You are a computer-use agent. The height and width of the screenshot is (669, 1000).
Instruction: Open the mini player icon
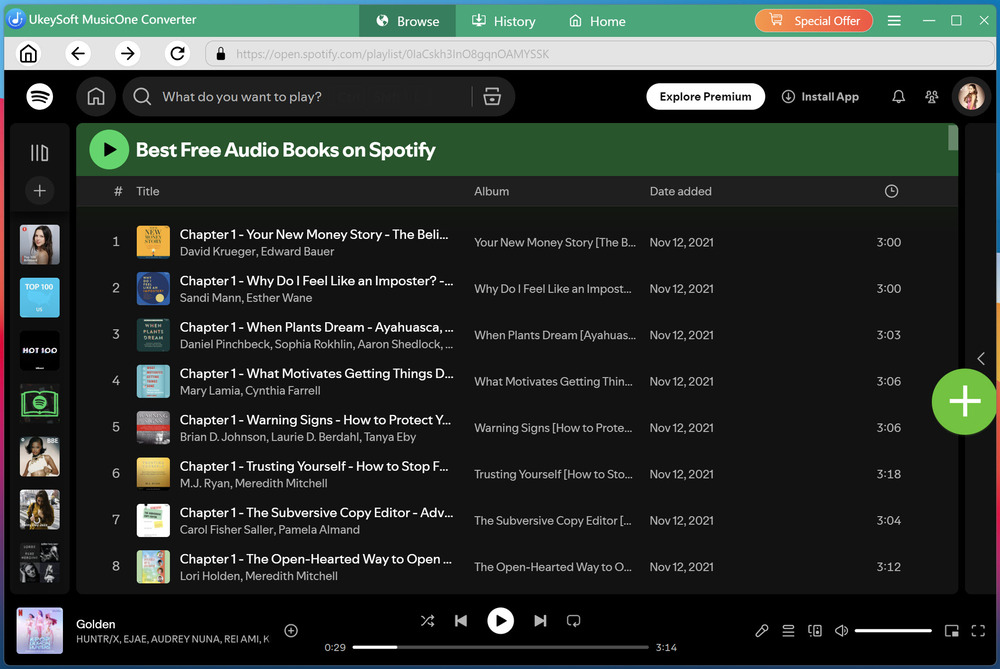click(952, 631)
